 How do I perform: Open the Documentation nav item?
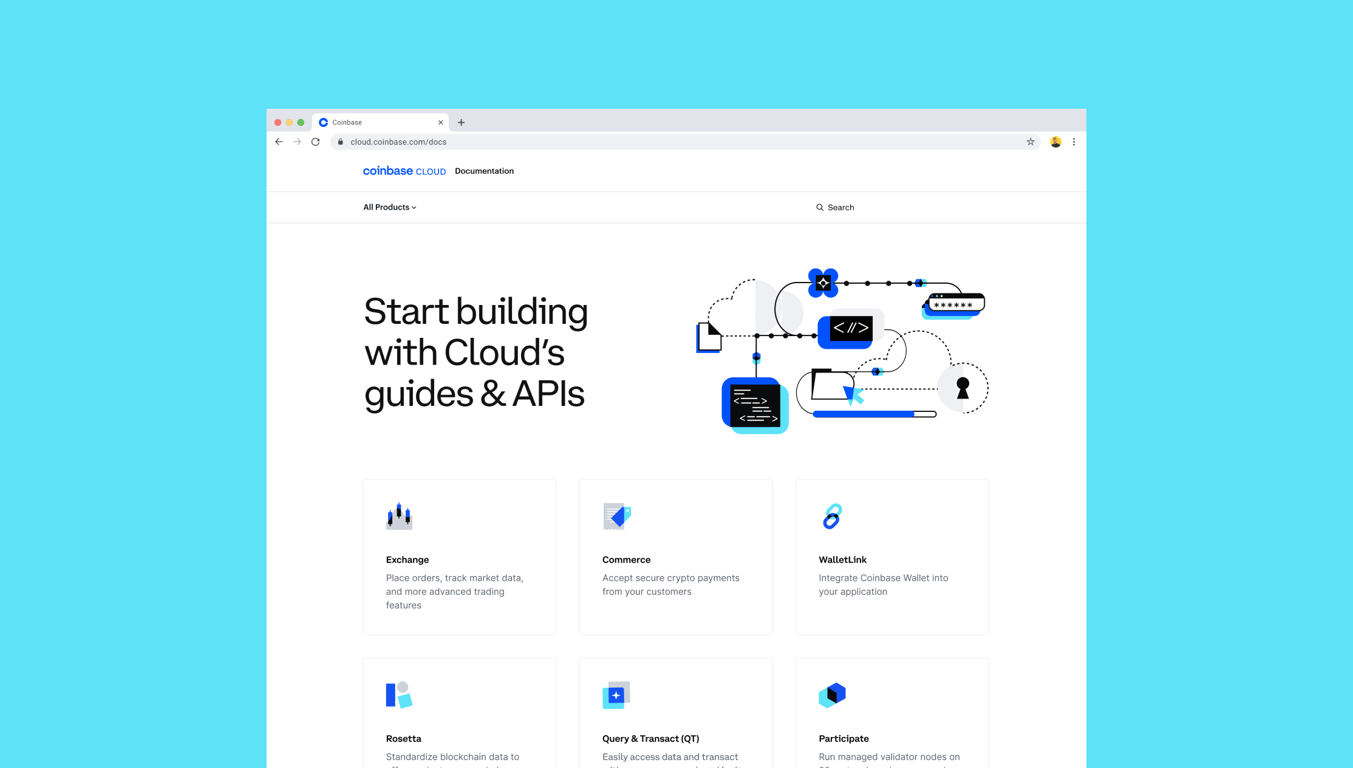point(484,171)
